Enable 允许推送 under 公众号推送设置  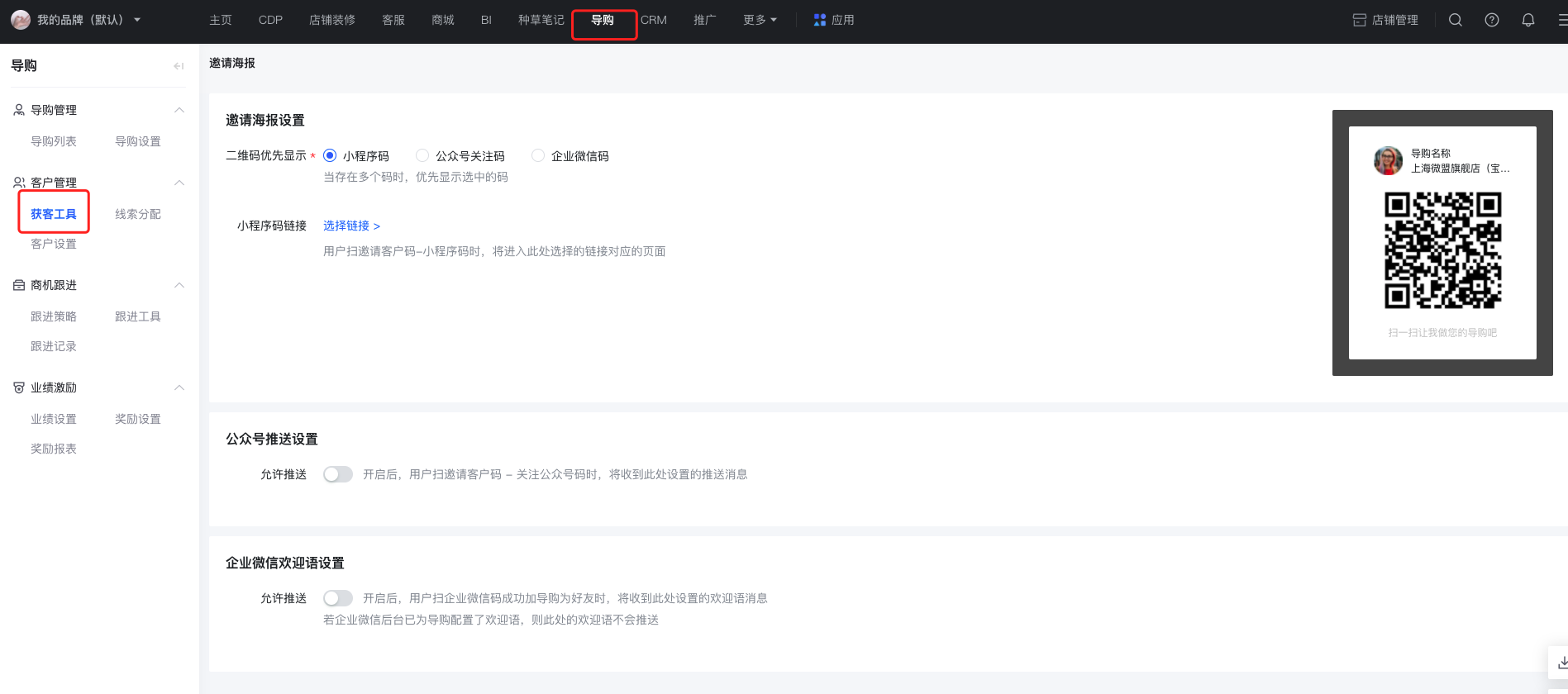pos(338,474)
